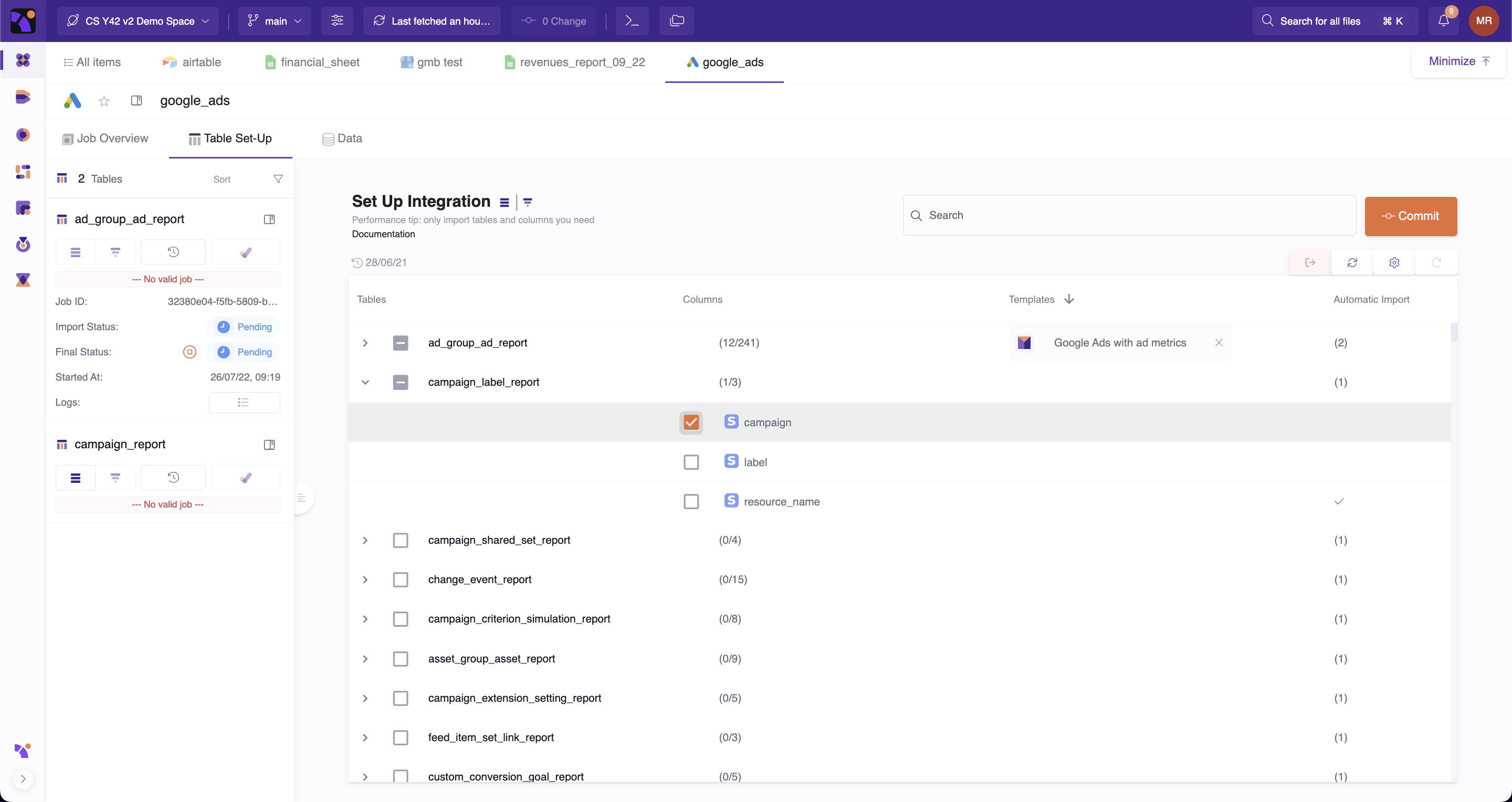Image resolution: width=1512 pixels, height=802 pixels.
Task: Check the label column checkbox
Action: [691, 462]
